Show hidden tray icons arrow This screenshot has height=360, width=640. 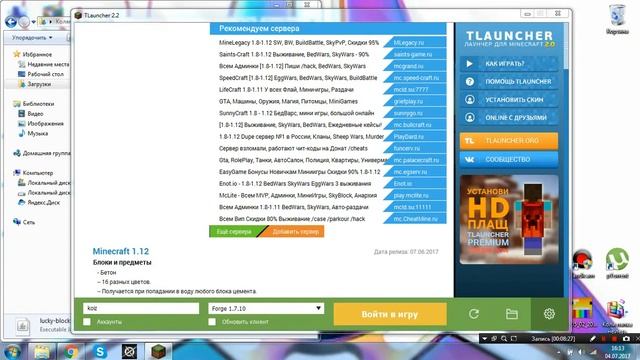click(x=558, y=351)
